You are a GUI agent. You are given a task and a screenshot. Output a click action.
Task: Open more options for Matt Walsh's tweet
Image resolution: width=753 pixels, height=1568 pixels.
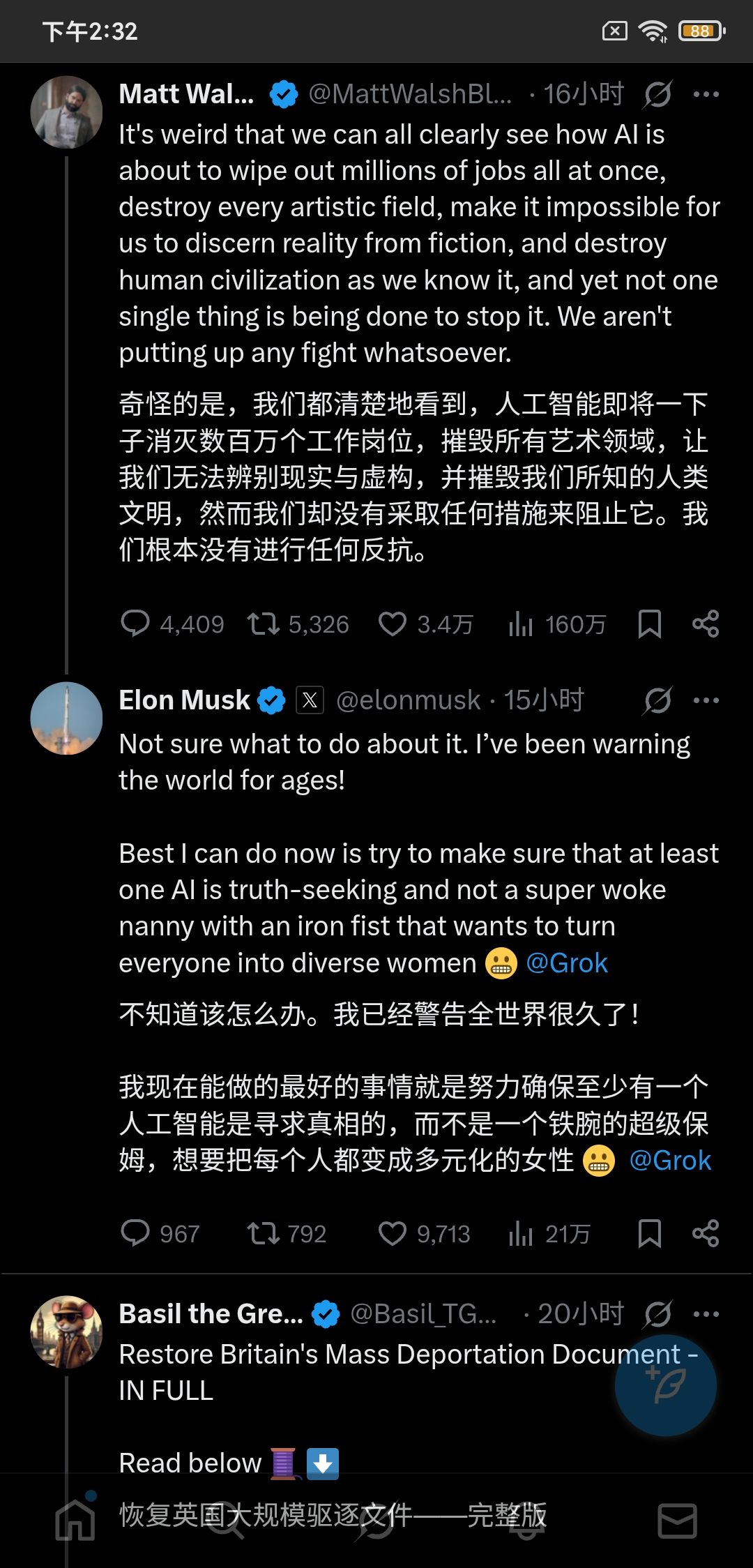pos(706,94)
